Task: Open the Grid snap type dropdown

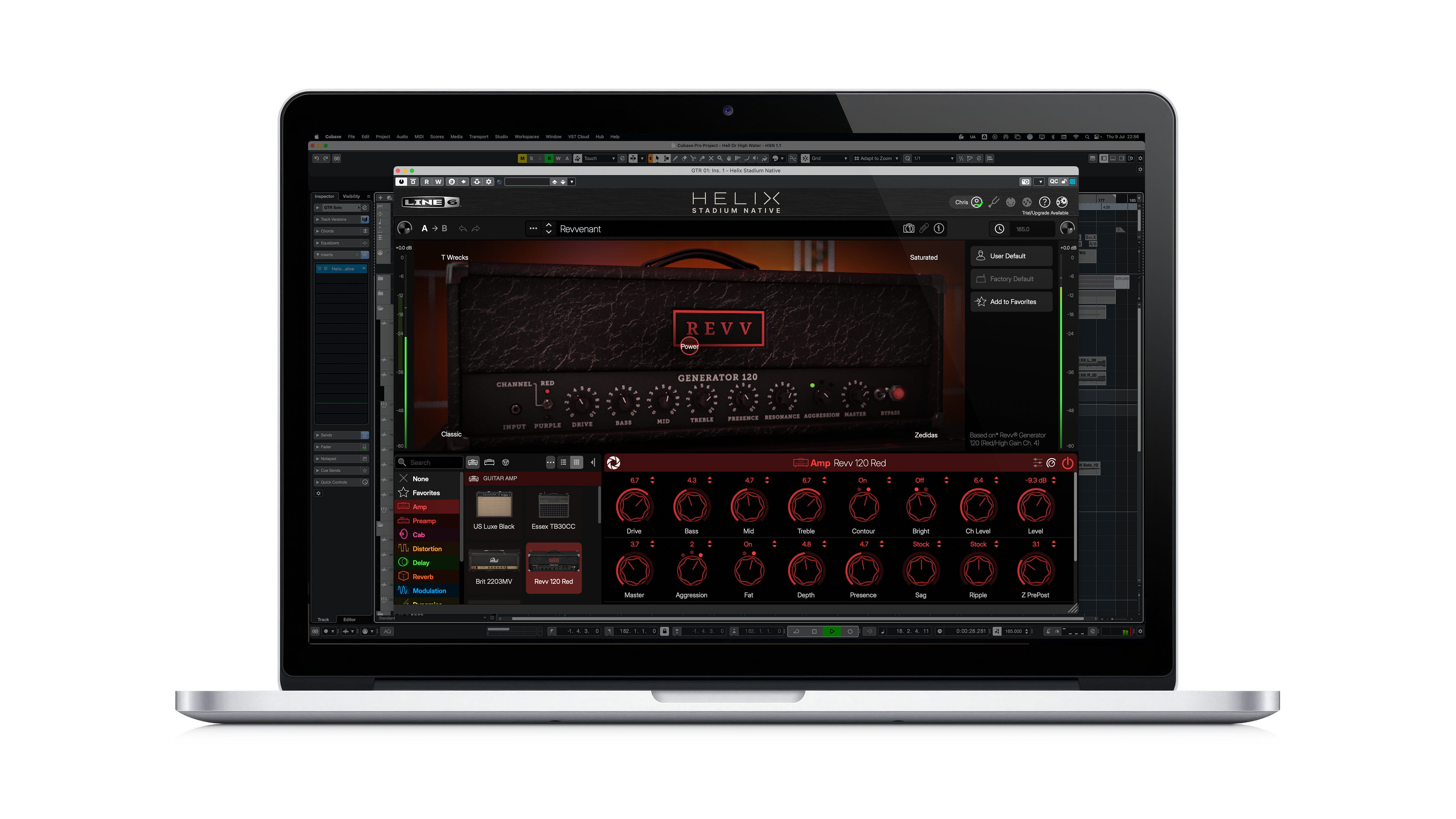Action: pos(830,158)
